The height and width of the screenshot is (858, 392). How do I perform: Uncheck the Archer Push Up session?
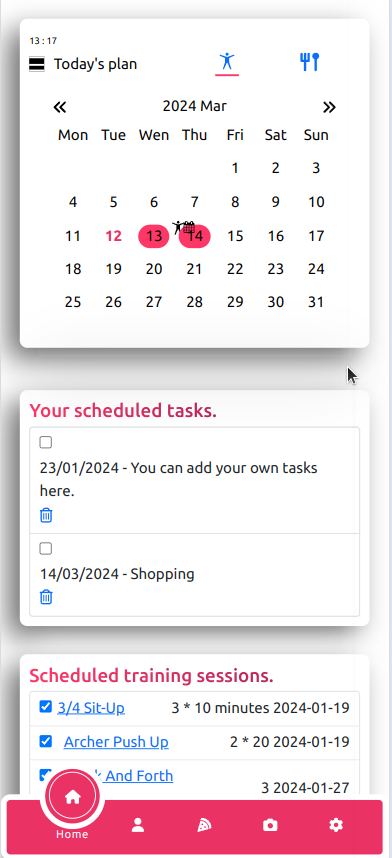[46, 741]
